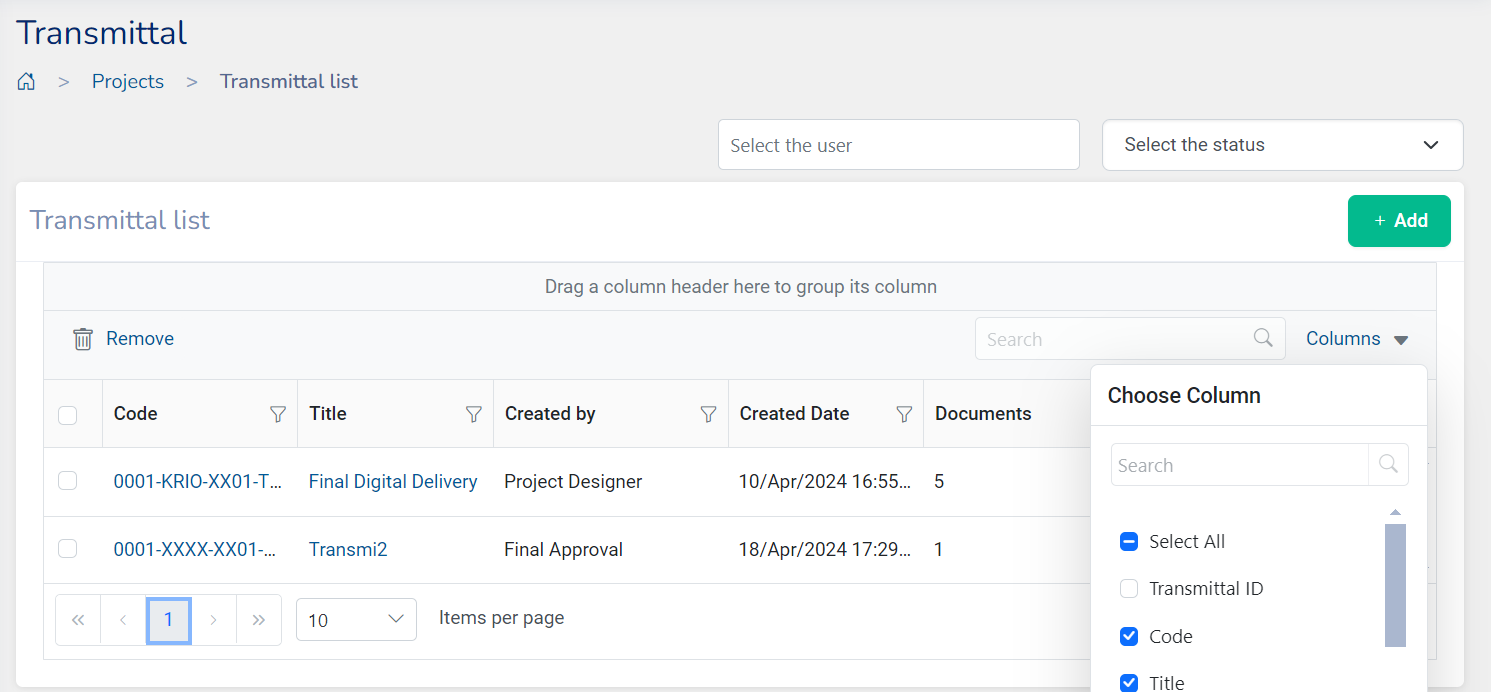The width and height of the screenshot is (1491, 692).
Task: Click the Select the user input field
Action: (x=898, y=145)
